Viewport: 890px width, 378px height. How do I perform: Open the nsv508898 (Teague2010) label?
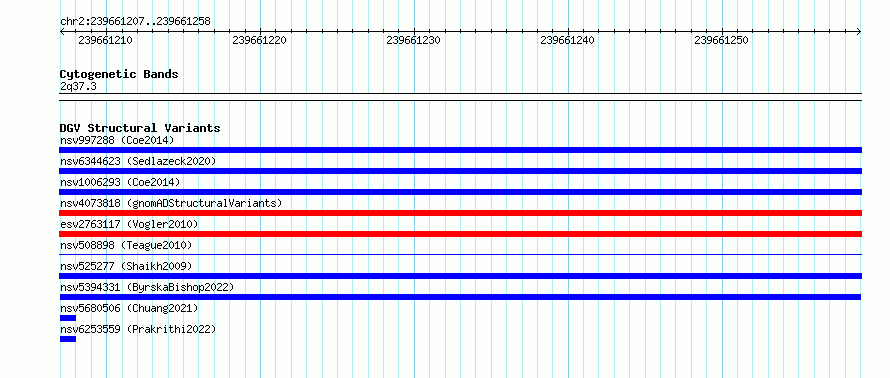(126, 245)
